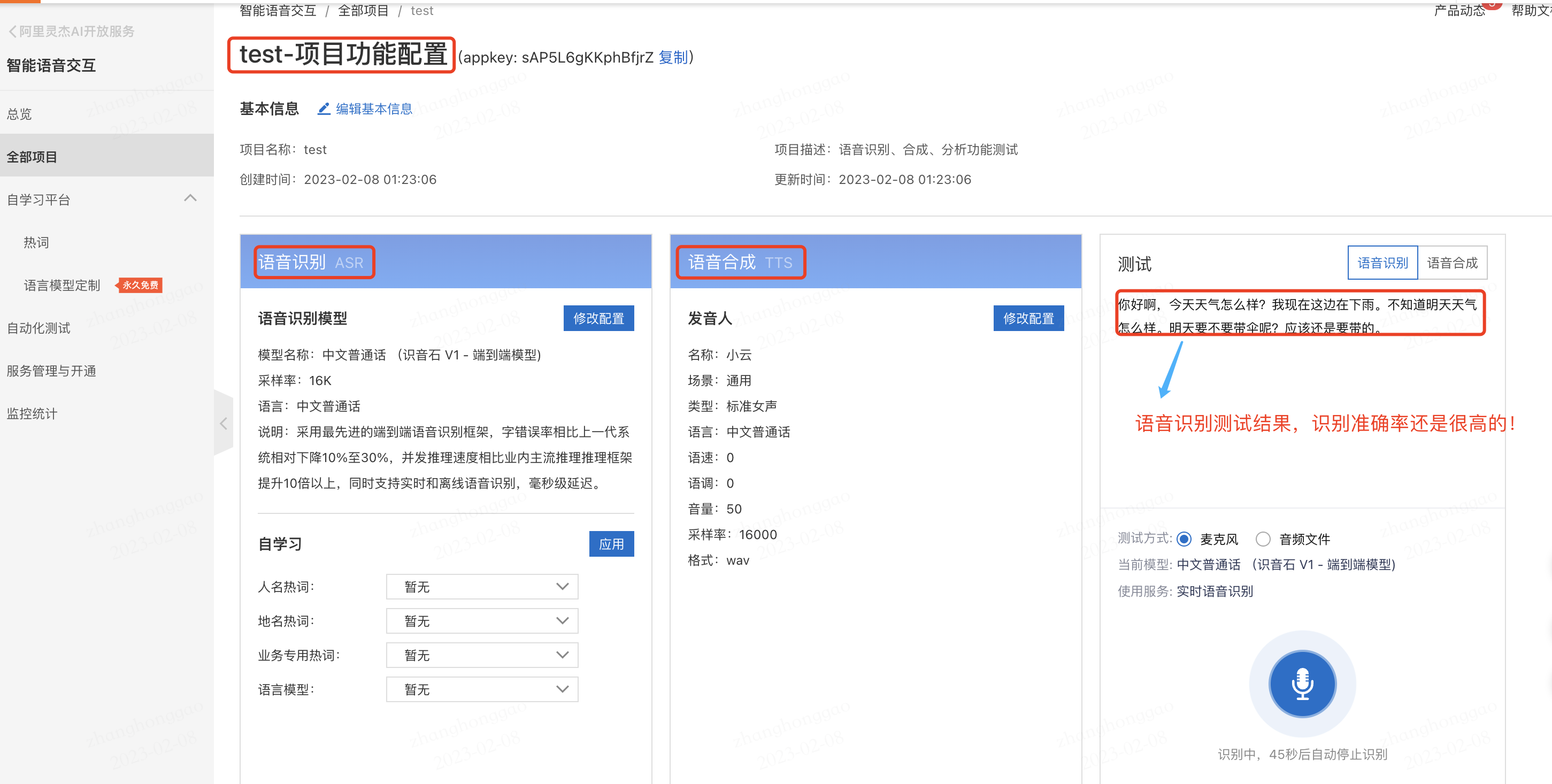This screenshot has width=1552, height=784.
Task: Click 复制 link next to appkey
Action: (x=673, y=57)
